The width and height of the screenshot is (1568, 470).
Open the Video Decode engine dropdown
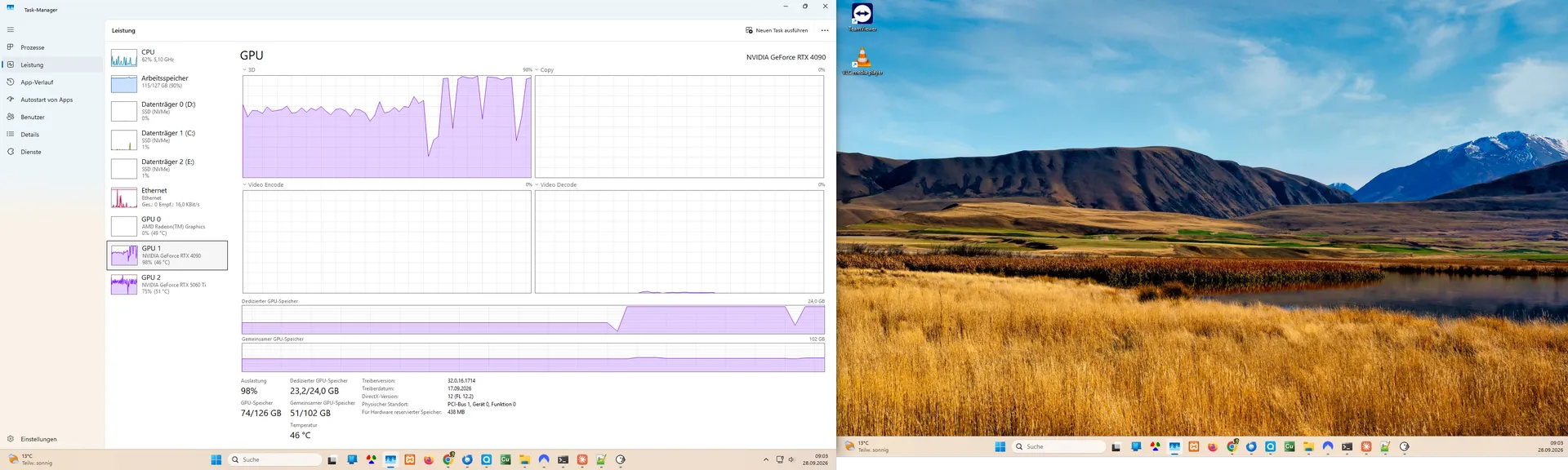coord(555,185)
